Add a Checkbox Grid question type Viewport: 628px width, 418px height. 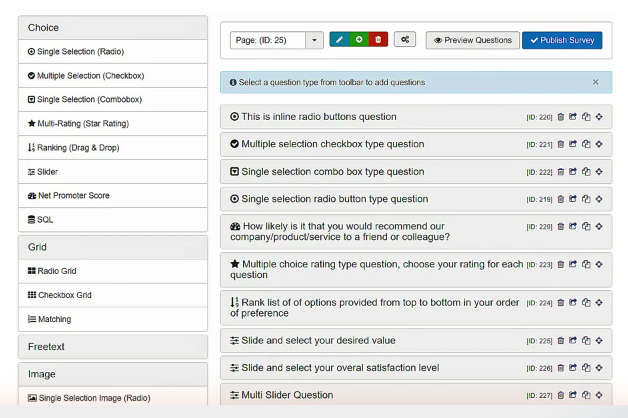[x=113, y=295]
